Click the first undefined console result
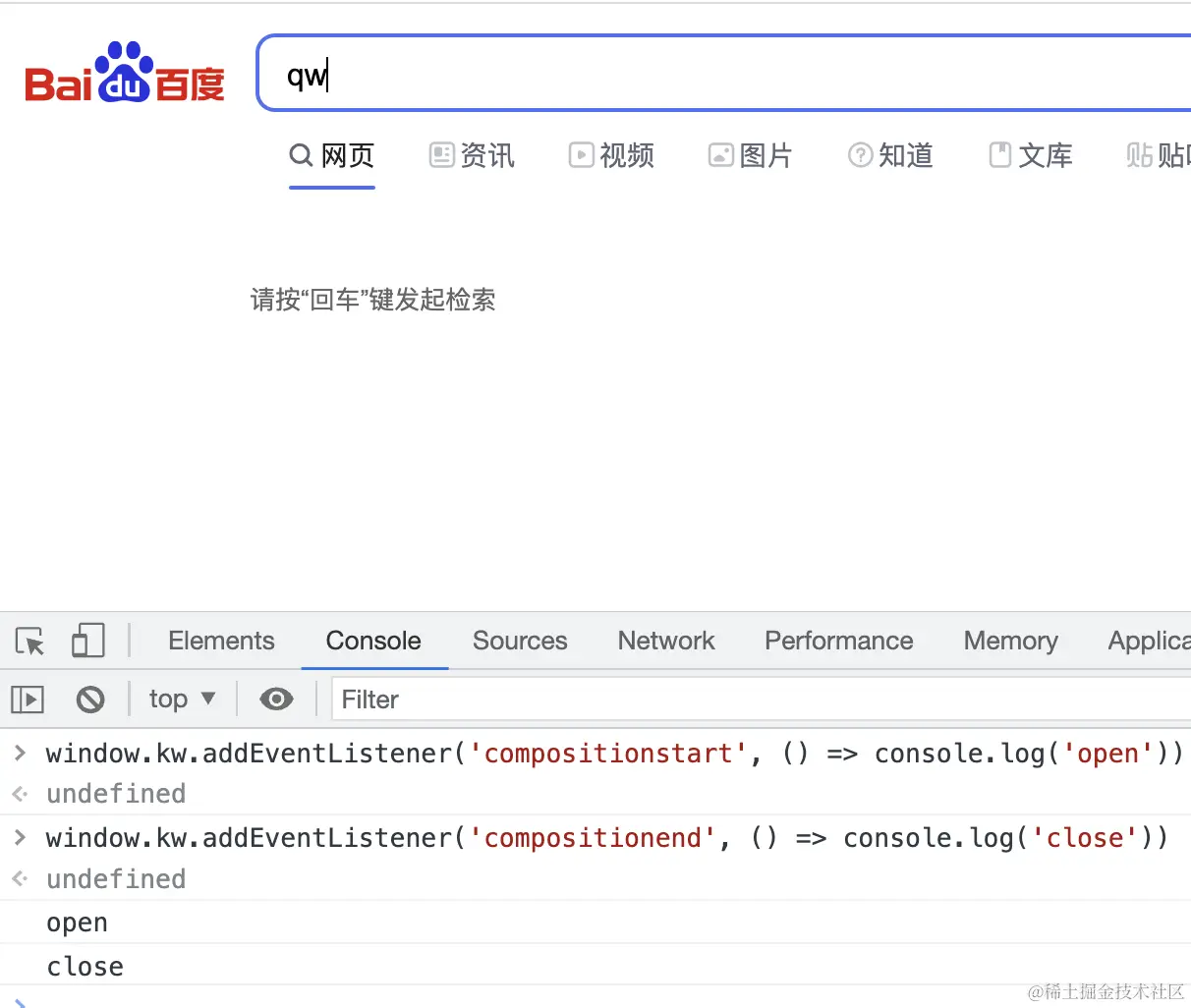This screenshot has width=1191, height=1008. 116,794
